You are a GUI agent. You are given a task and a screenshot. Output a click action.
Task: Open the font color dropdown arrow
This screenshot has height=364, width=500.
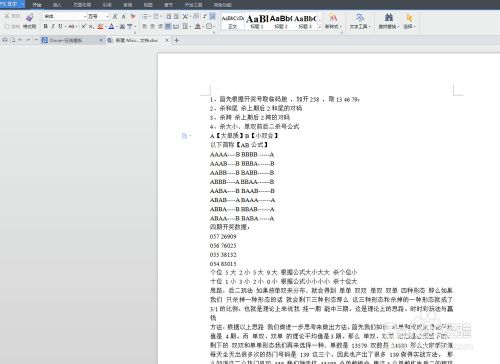[117, 27]
